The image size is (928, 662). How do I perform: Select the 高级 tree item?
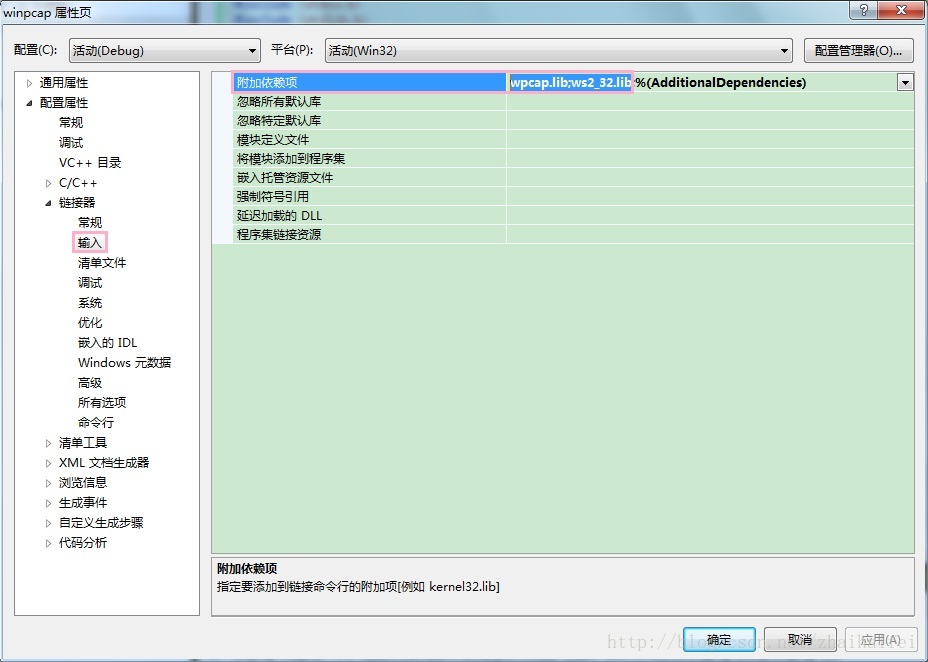click(90, 383)
